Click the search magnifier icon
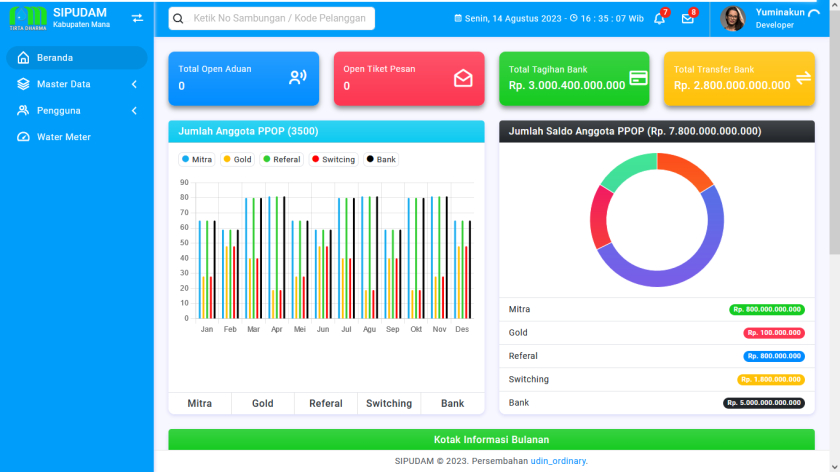Screen dimensions: 840x472 pyautogui.click(x=178, y=19)
